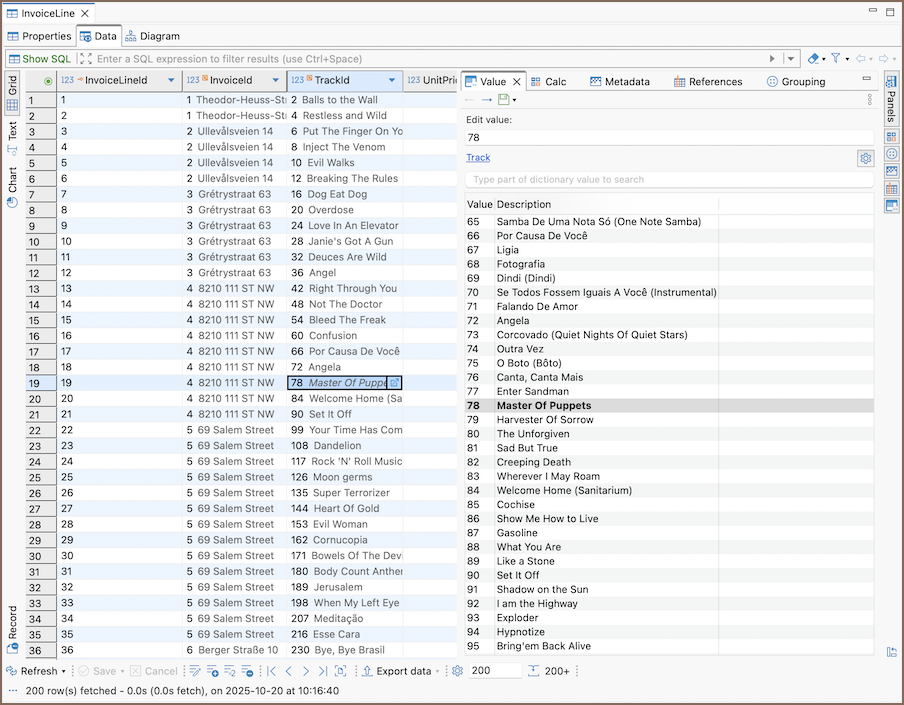Expand the InvoiceId column sort dropdown
Viewport: 904px width, 705px height.
(x=276, y=81)
